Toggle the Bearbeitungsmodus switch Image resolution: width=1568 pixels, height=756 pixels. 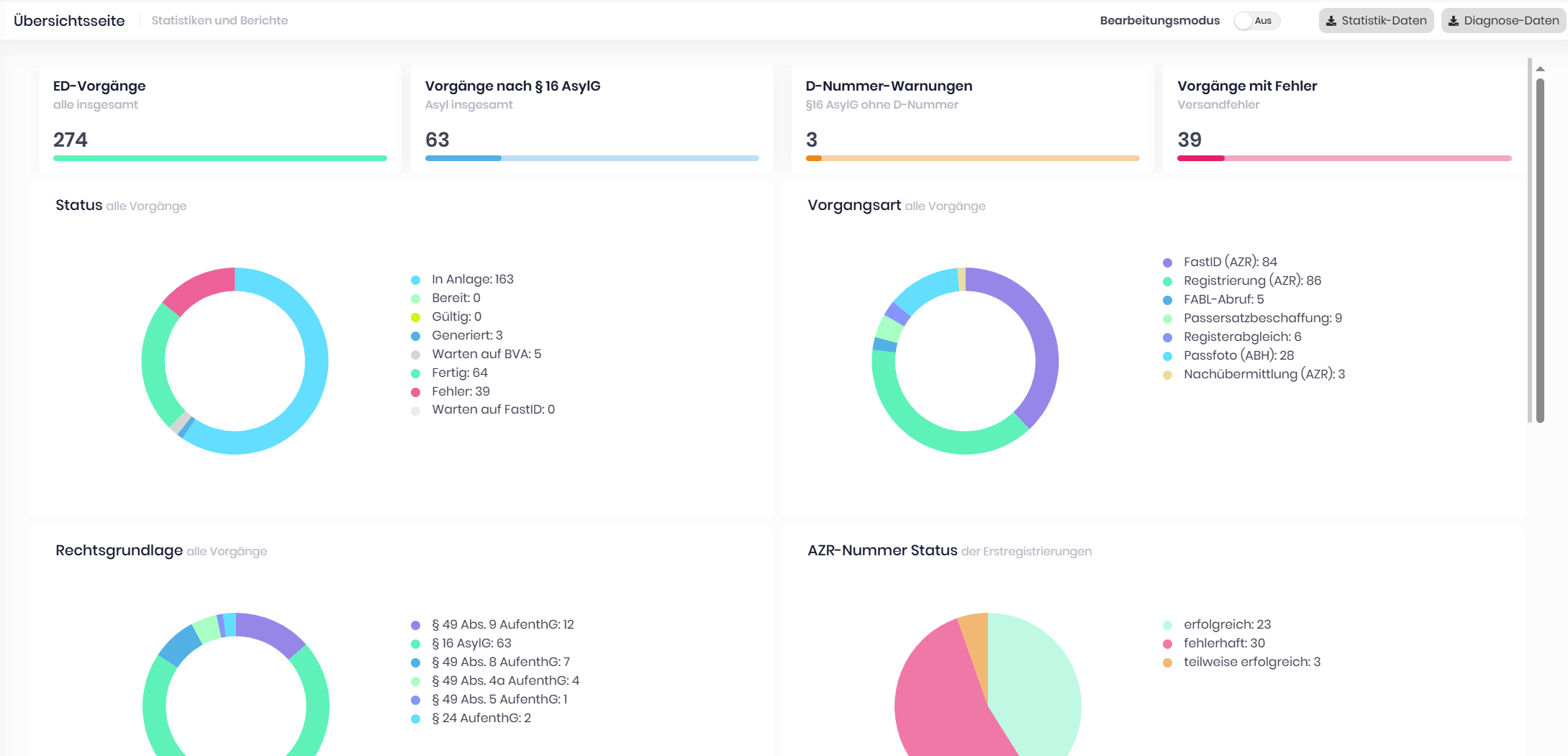(x=1256, y=21)
